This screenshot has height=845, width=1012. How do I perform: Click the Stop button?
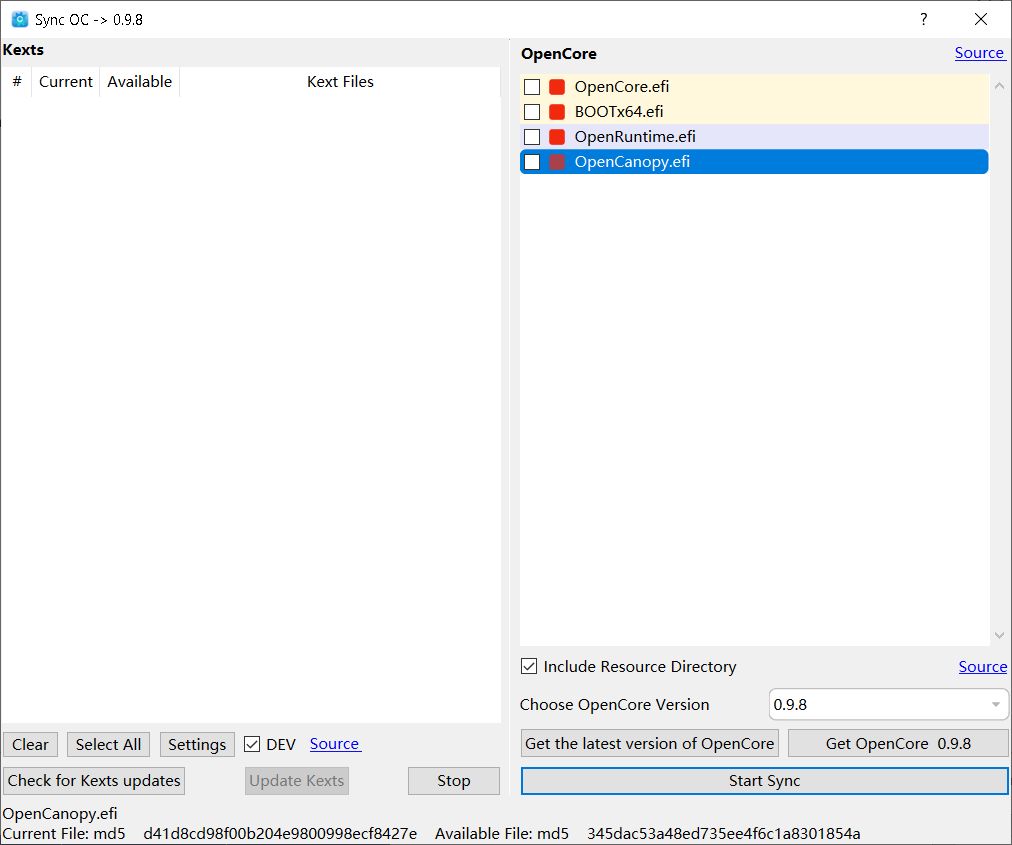click(x=454, y=781)
